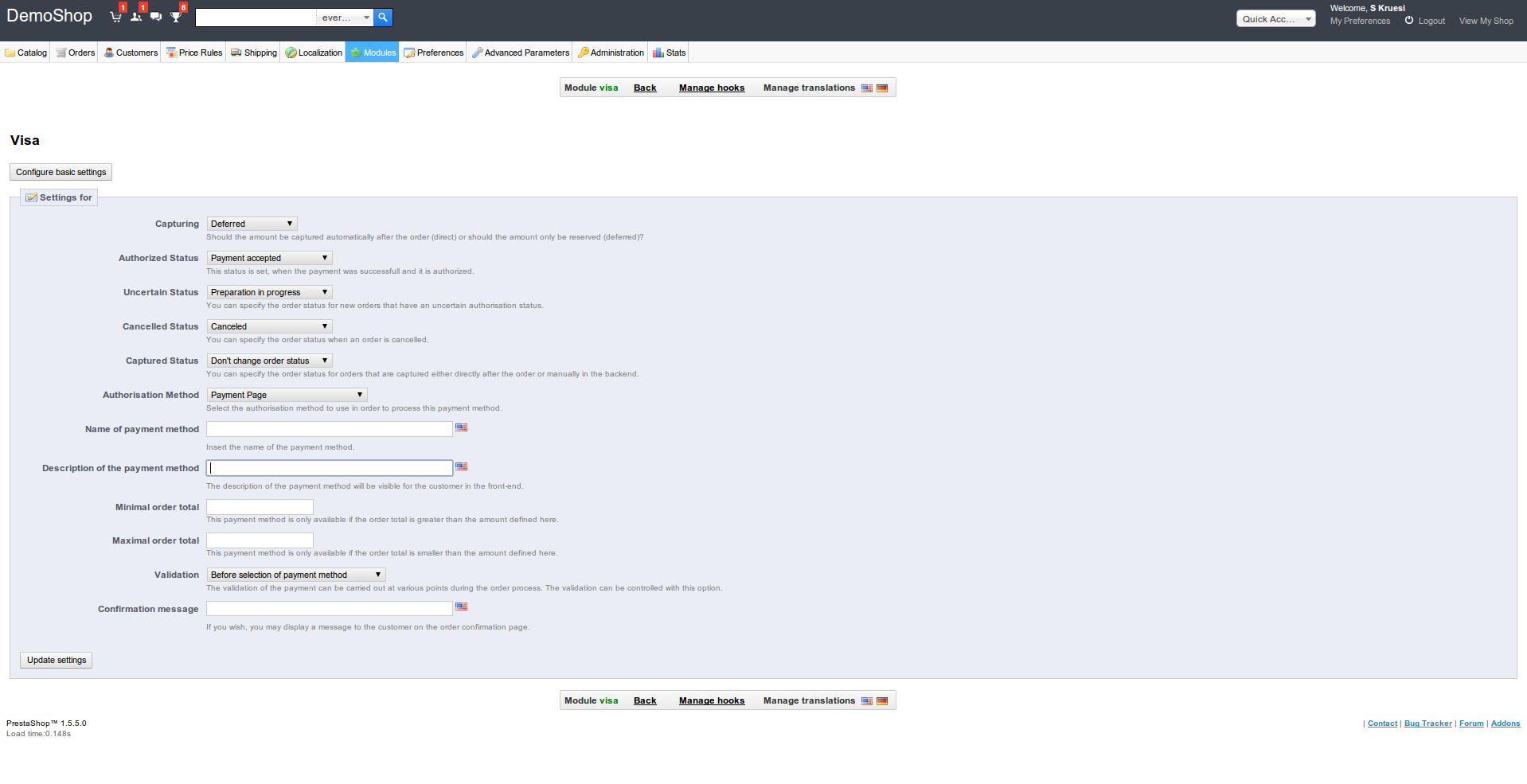Open the new customers notification icon
This screenshot has height=784, width=1527.
pos(136,17)
